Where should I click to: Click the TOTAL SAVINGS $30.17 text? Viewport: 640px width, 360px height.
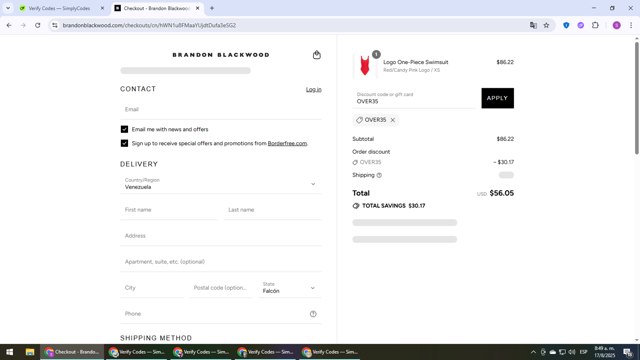coord(393,206)
